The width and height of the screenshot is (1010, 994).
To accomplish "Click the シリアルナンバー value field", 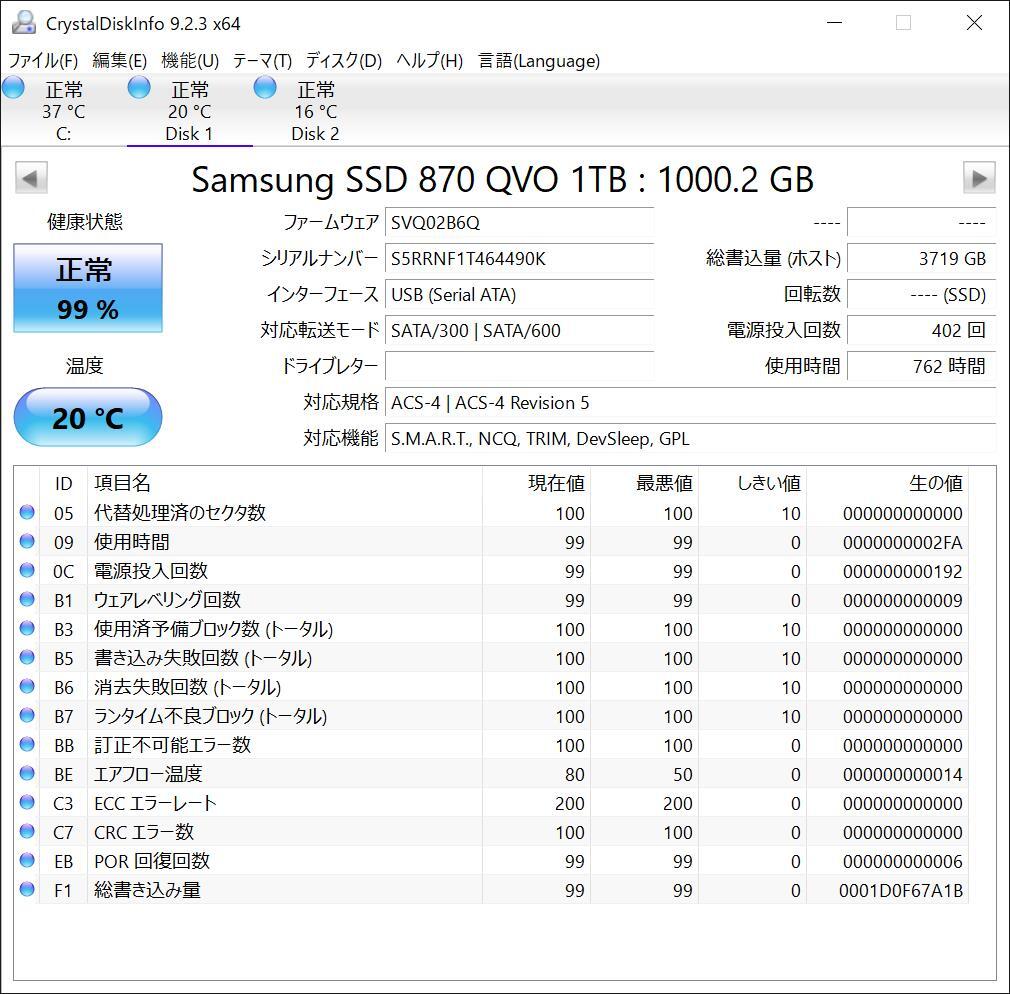I will 519,259.
